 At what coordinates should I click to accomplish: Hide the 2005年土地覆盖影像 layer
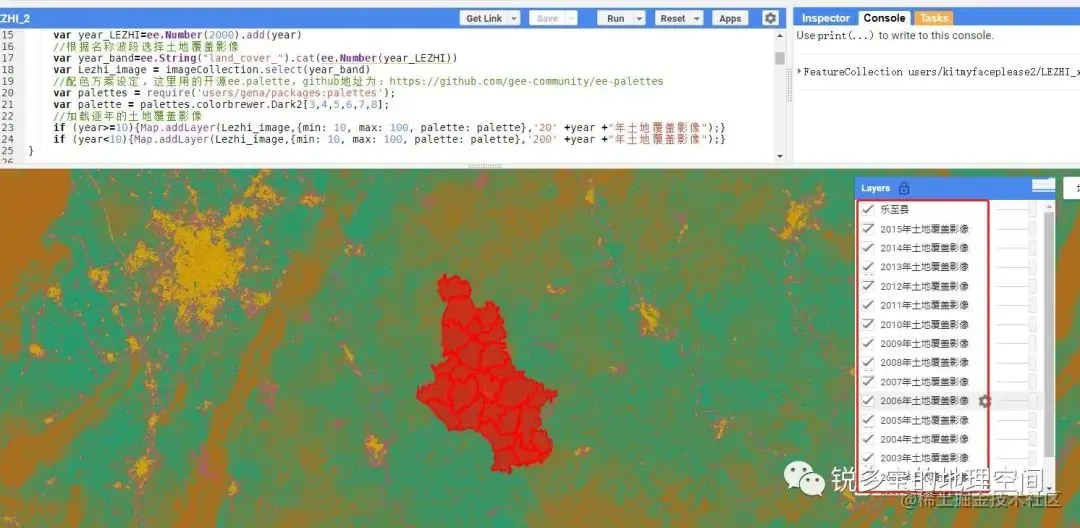click(868, 420)
